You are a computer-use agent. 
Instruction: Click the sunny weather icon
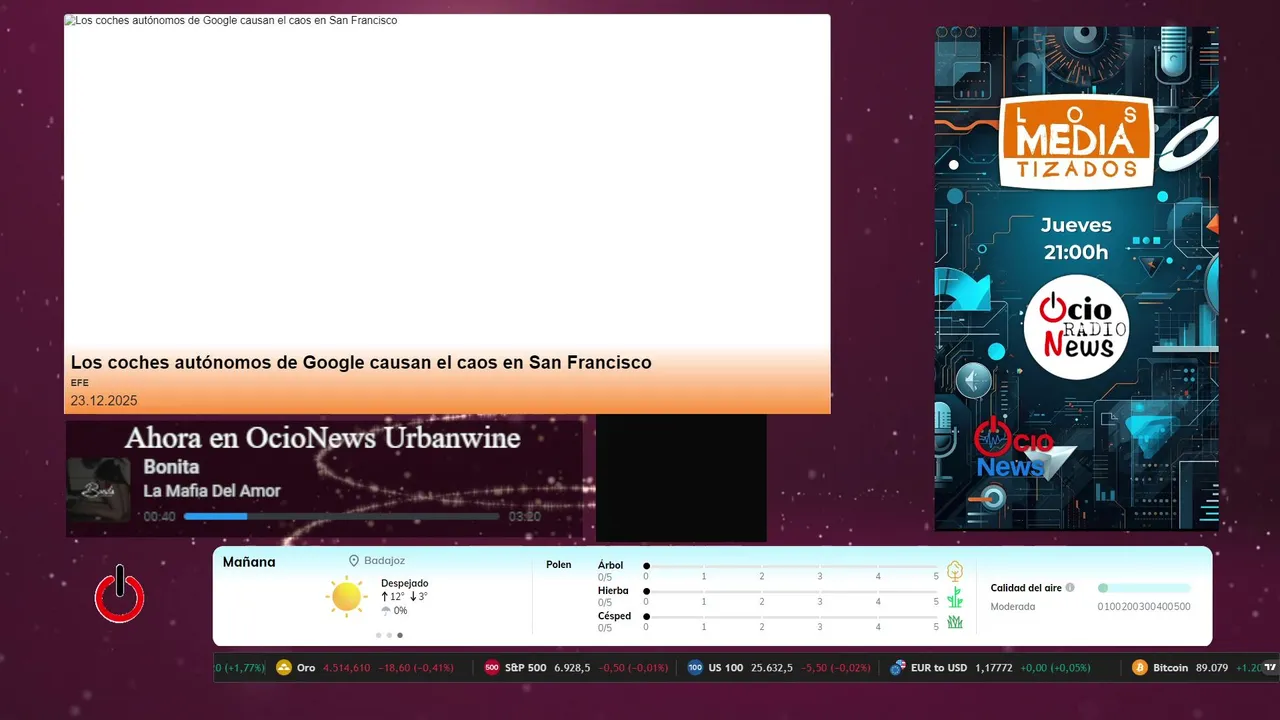tap(346, 596)
